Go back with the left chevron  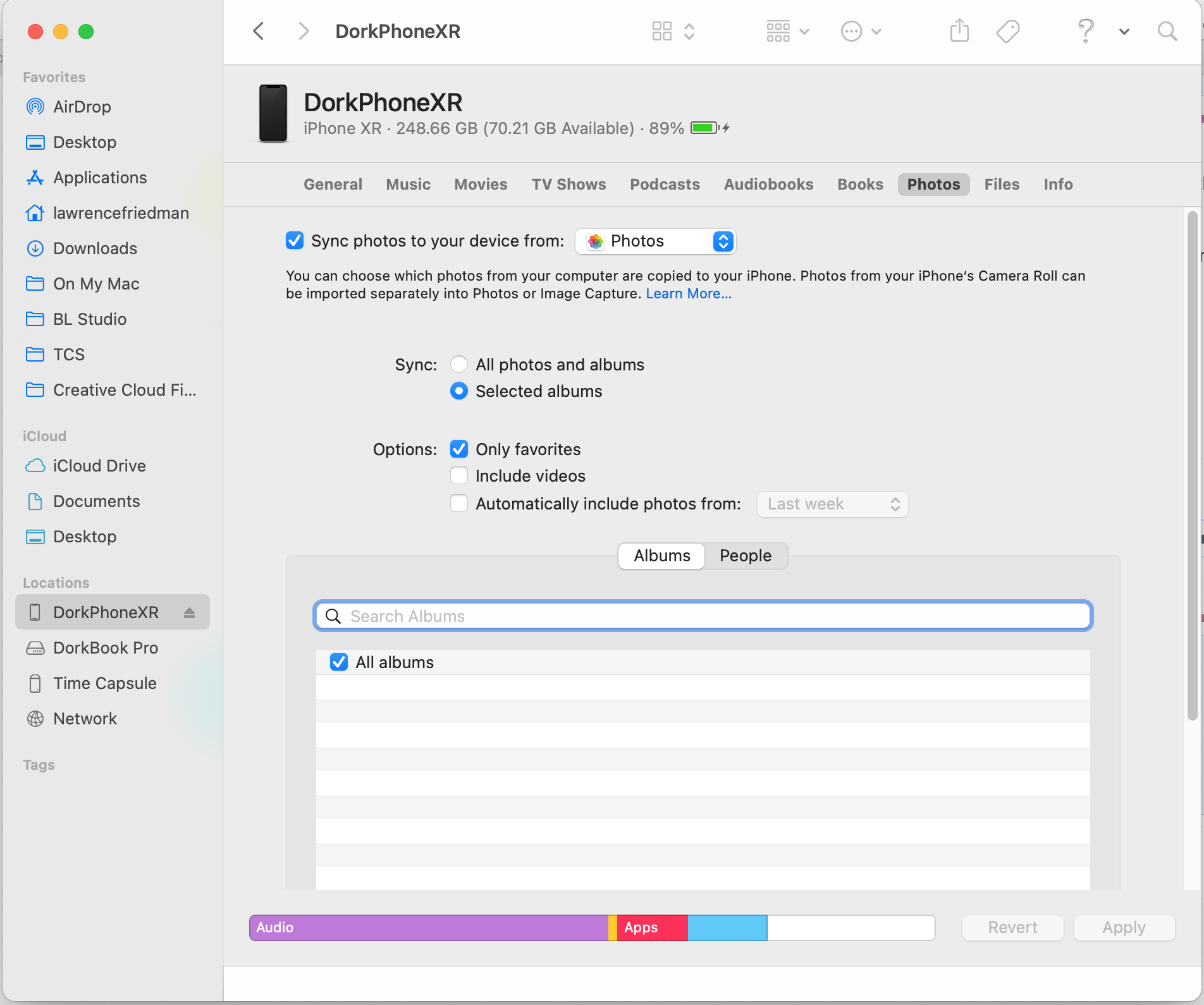tap(259, 31)
